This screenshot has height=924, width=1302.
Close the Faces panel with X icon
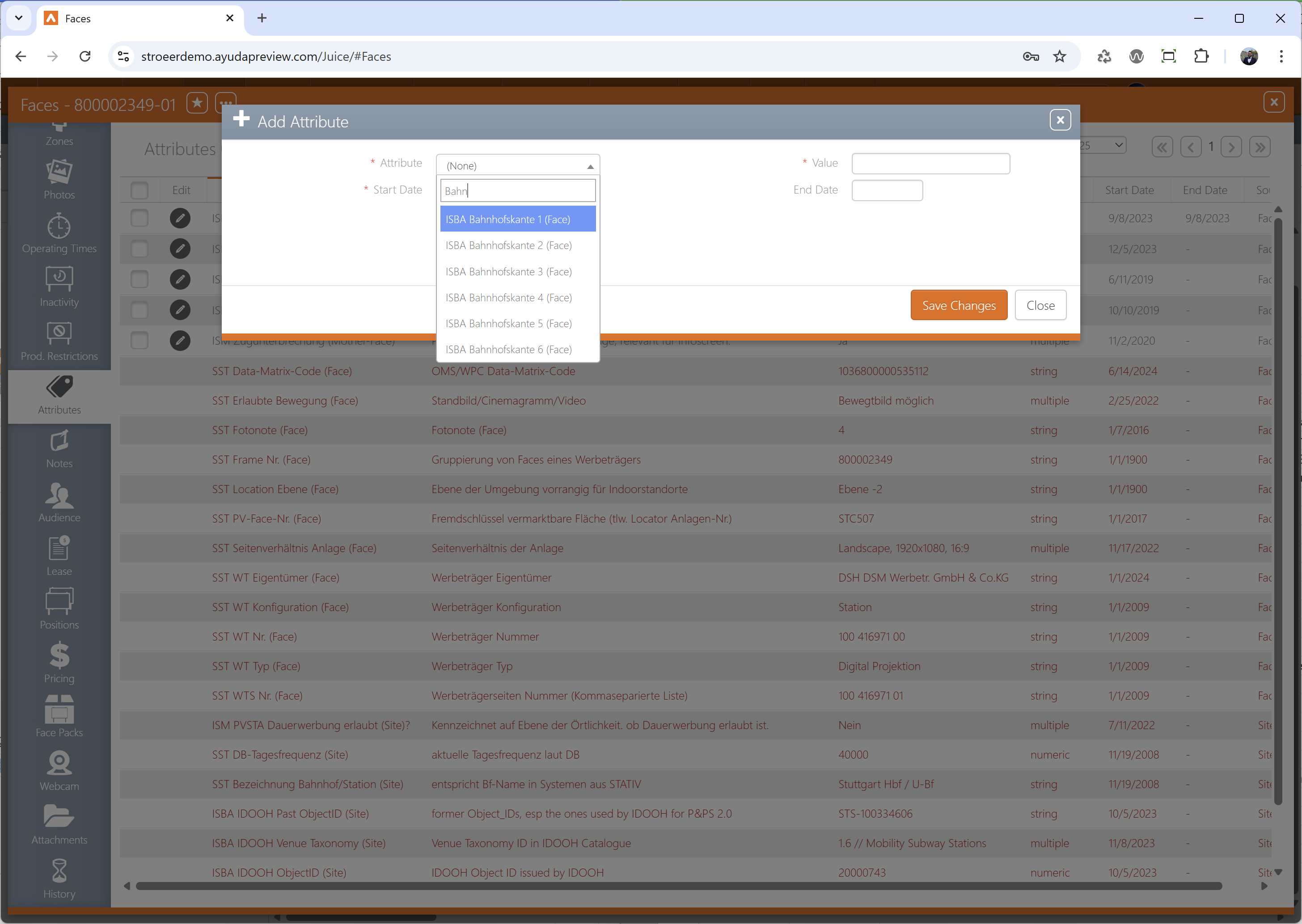pyautogui.click(x=1273, y=102)
